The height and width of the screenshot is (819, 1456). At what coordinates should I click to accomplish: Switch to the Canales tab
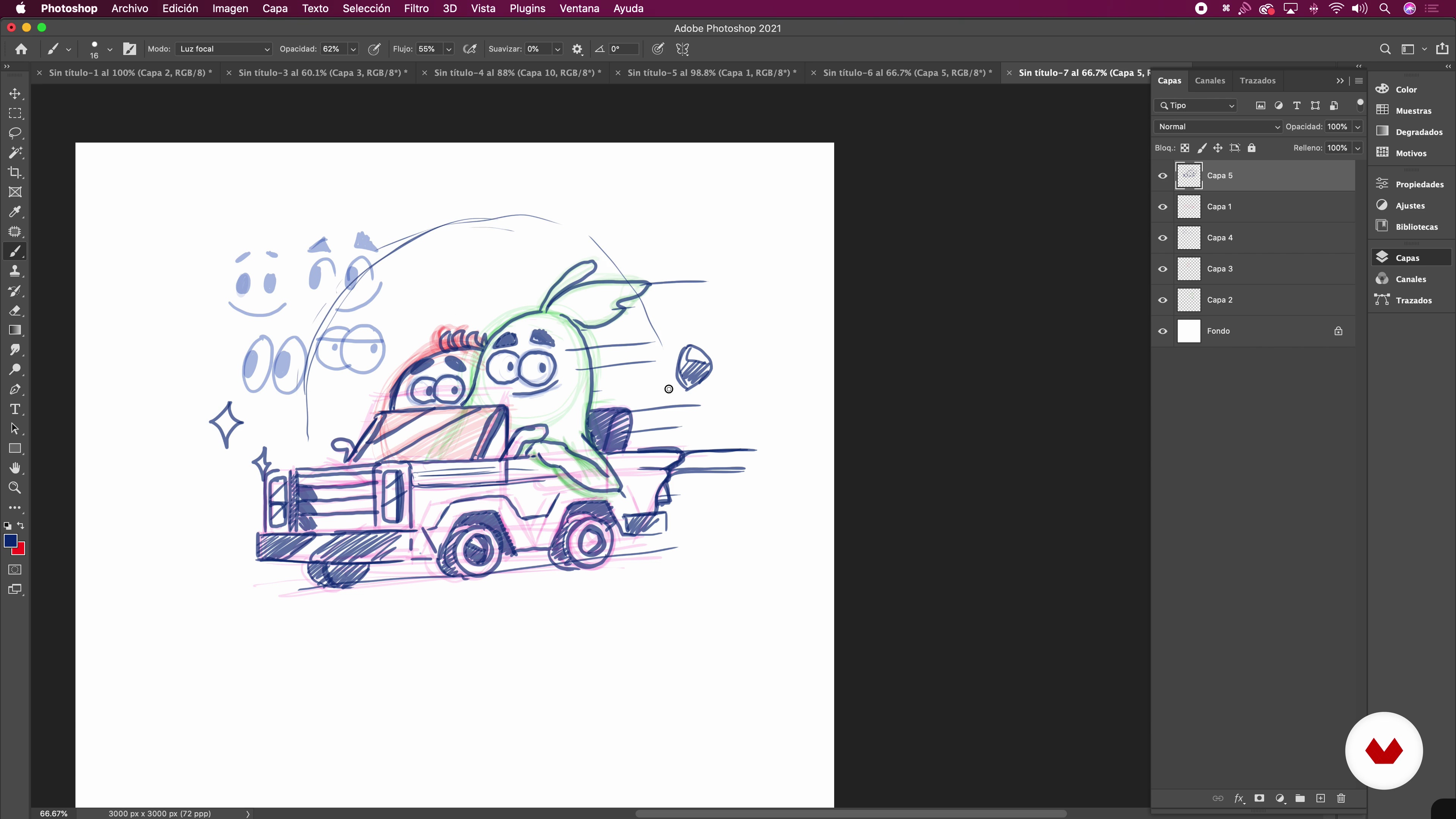click(x=1210, y=81)
